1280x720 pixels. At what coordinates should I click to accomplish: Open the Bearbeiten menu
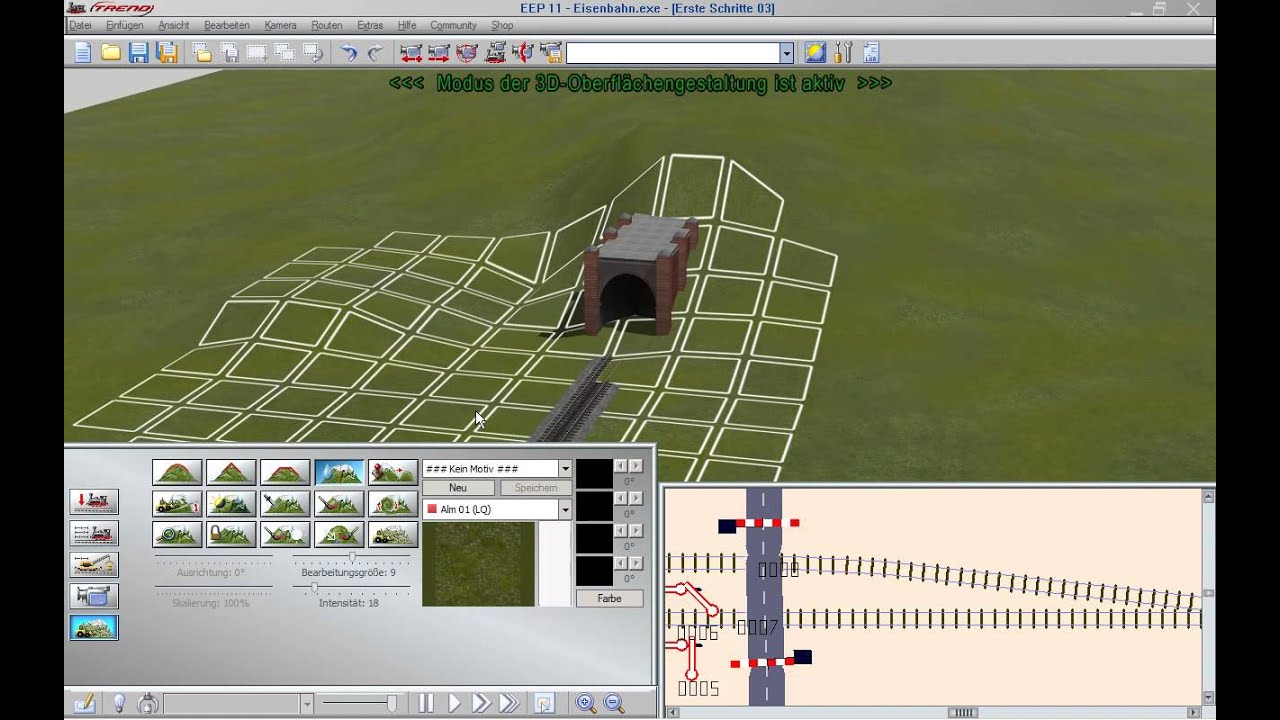coord(227,25)
